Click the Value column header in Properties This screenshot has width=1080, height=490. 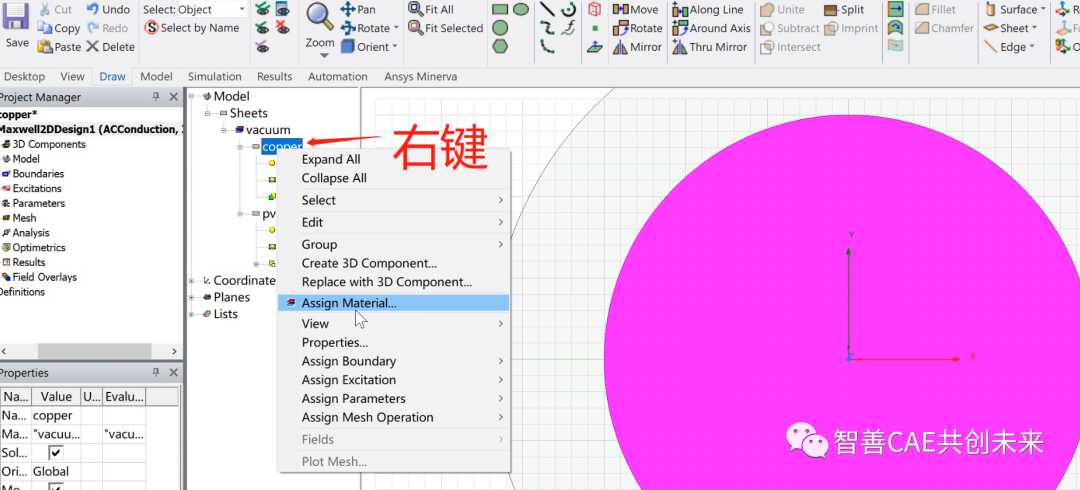click(x=56, y=396)
